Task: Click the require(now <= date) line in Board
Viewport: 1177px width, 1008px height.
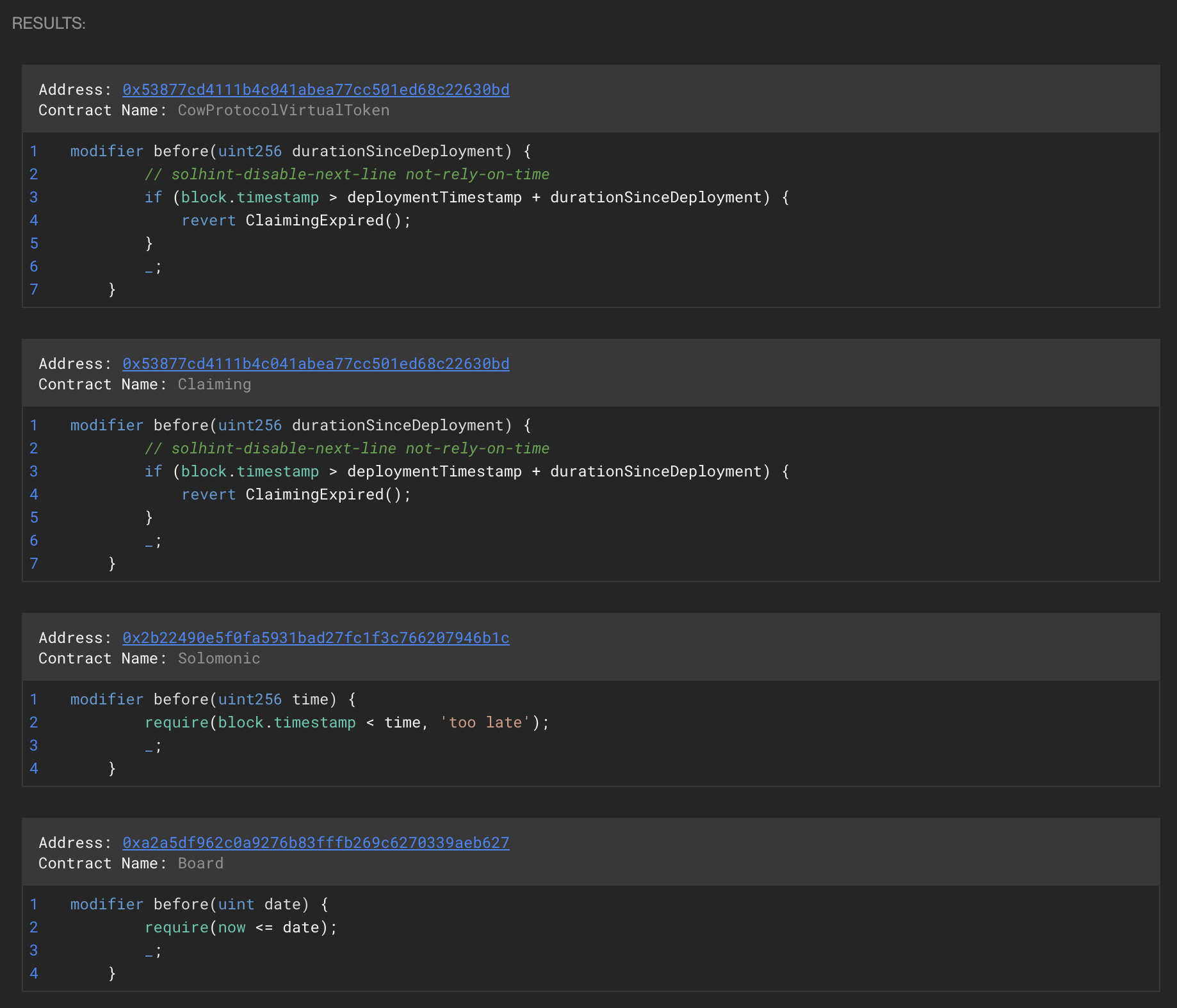Action: point(240,927)
